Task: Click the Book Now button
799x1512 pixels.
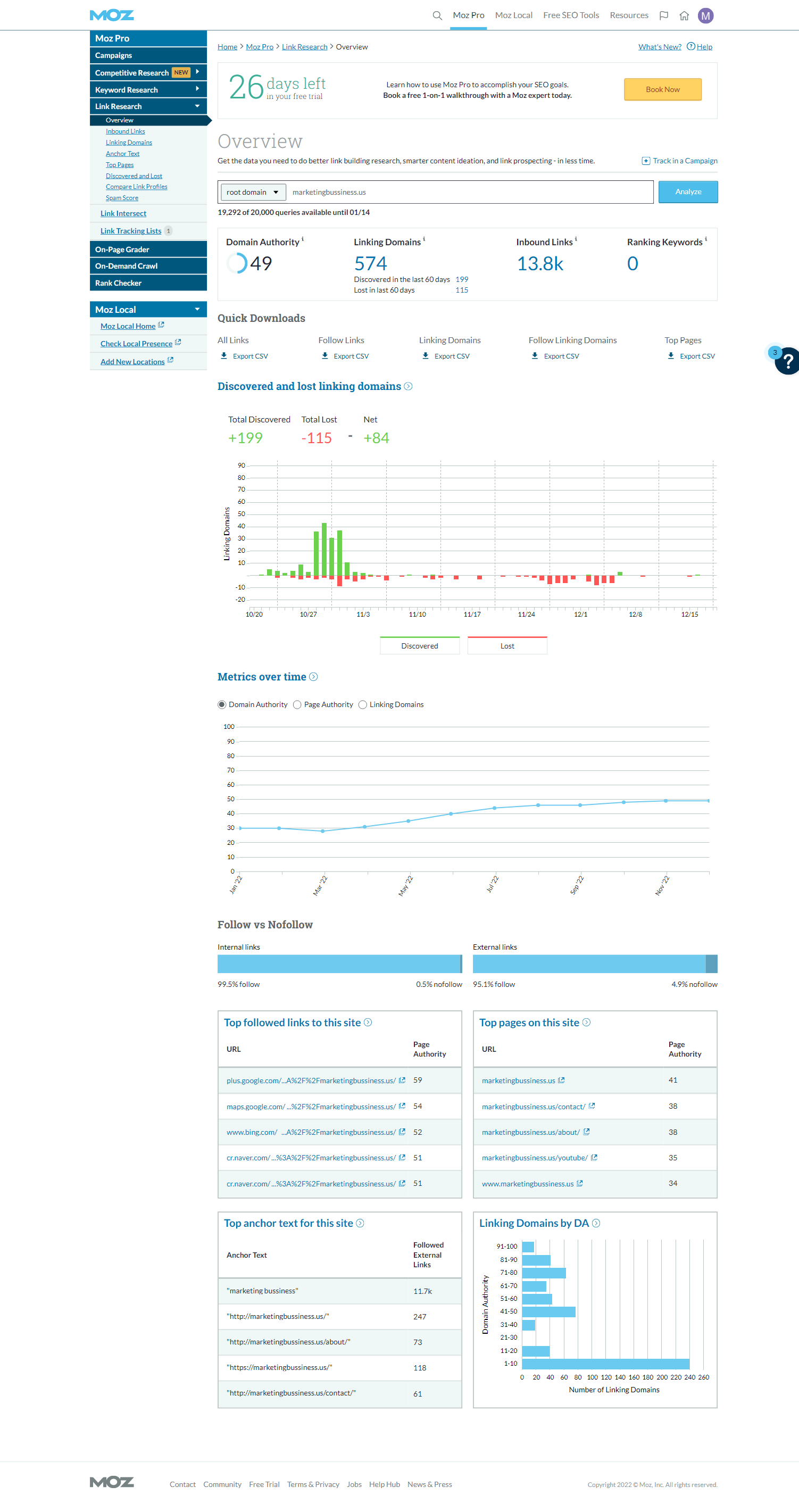Action: 663,89
